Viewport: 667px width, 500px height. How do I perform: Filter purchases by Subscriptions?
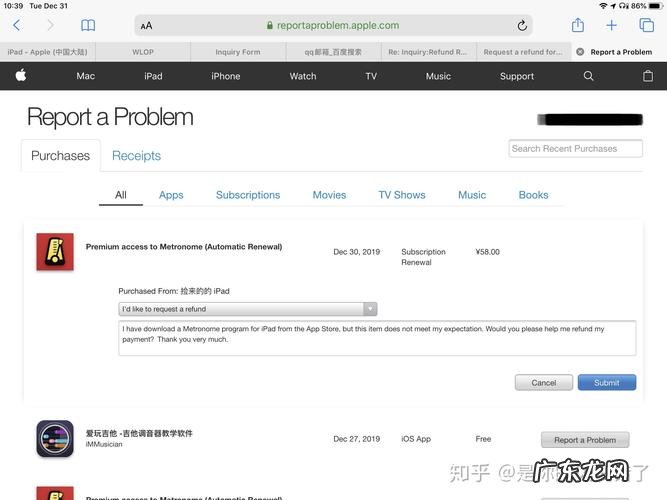click(x=248, y=195)
